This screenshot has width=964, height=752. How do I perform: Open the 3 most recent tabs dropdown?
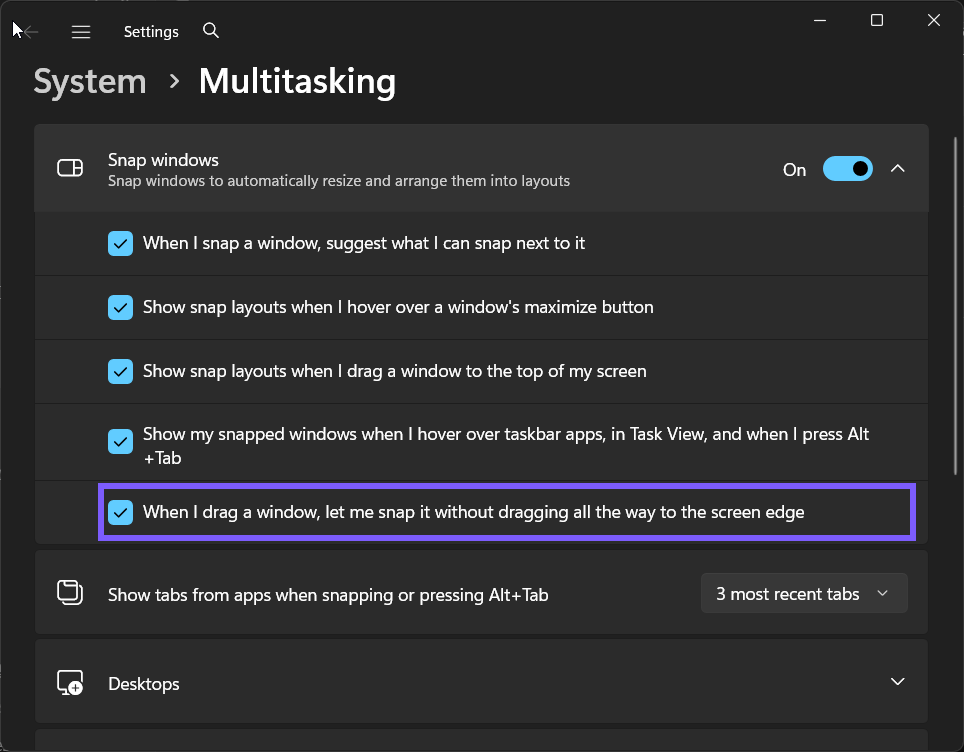pos(804,593)
